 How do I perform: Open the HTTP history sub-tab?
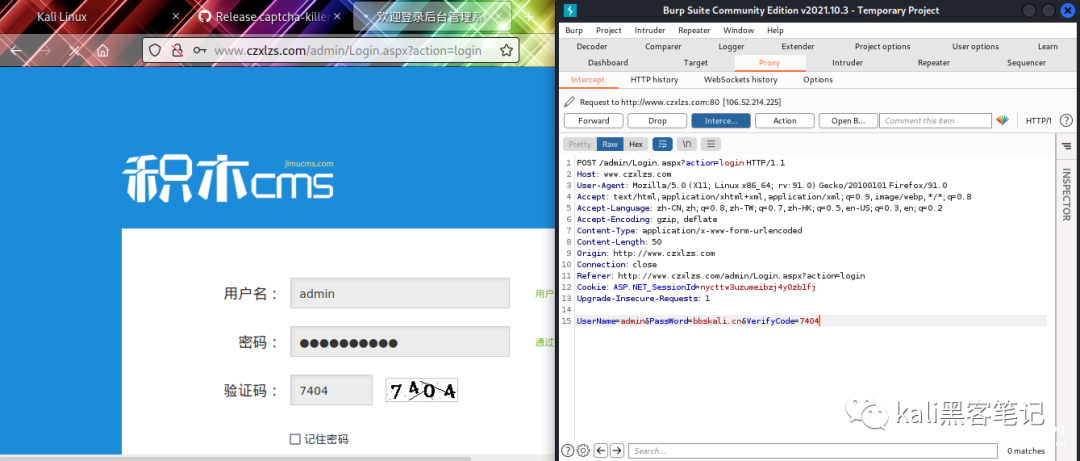coord(654,80)
